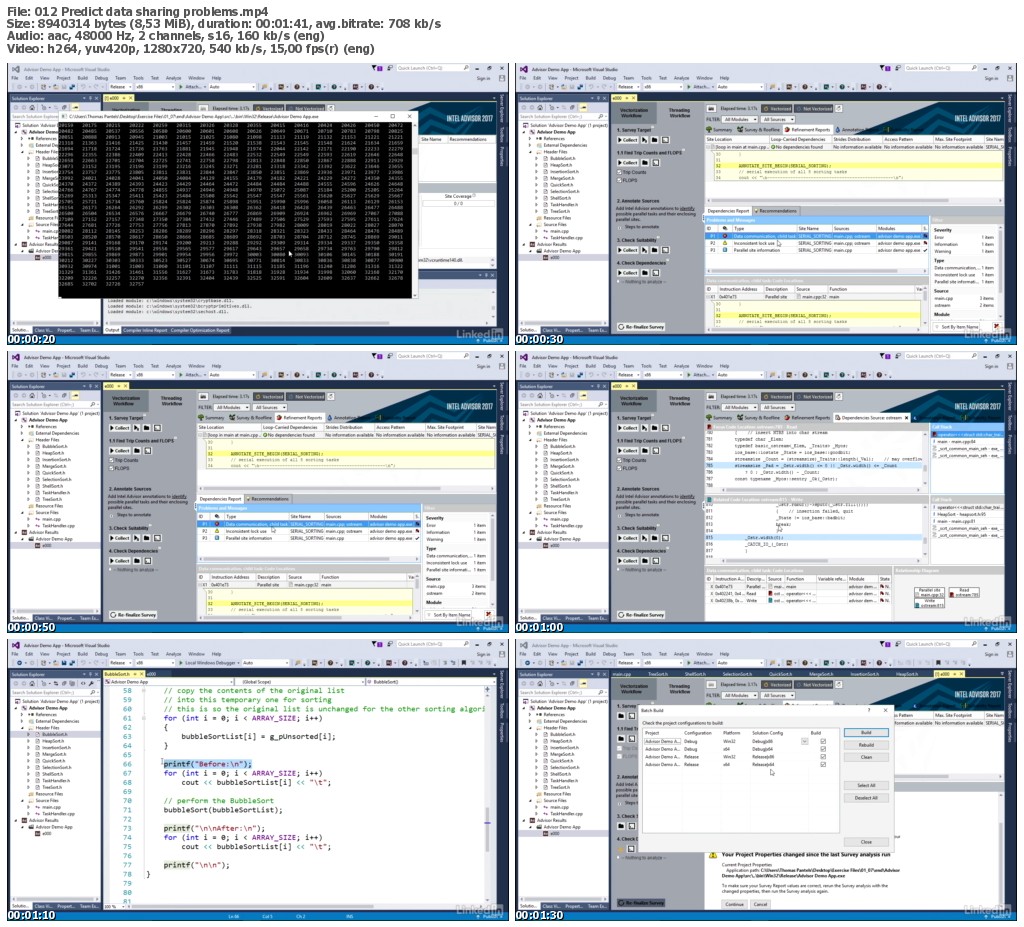1024x927 pixels.
Task: Click Quick Launch magnifier icon in 00:01:00 frame
Action: click(x=973, y=356)
